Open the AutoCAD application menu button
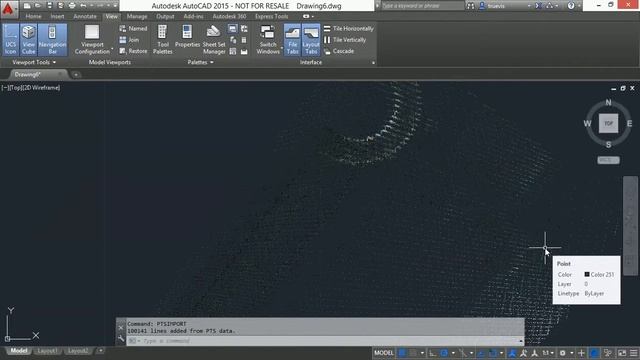The image size is (640, 360). (x=9, y=9)
